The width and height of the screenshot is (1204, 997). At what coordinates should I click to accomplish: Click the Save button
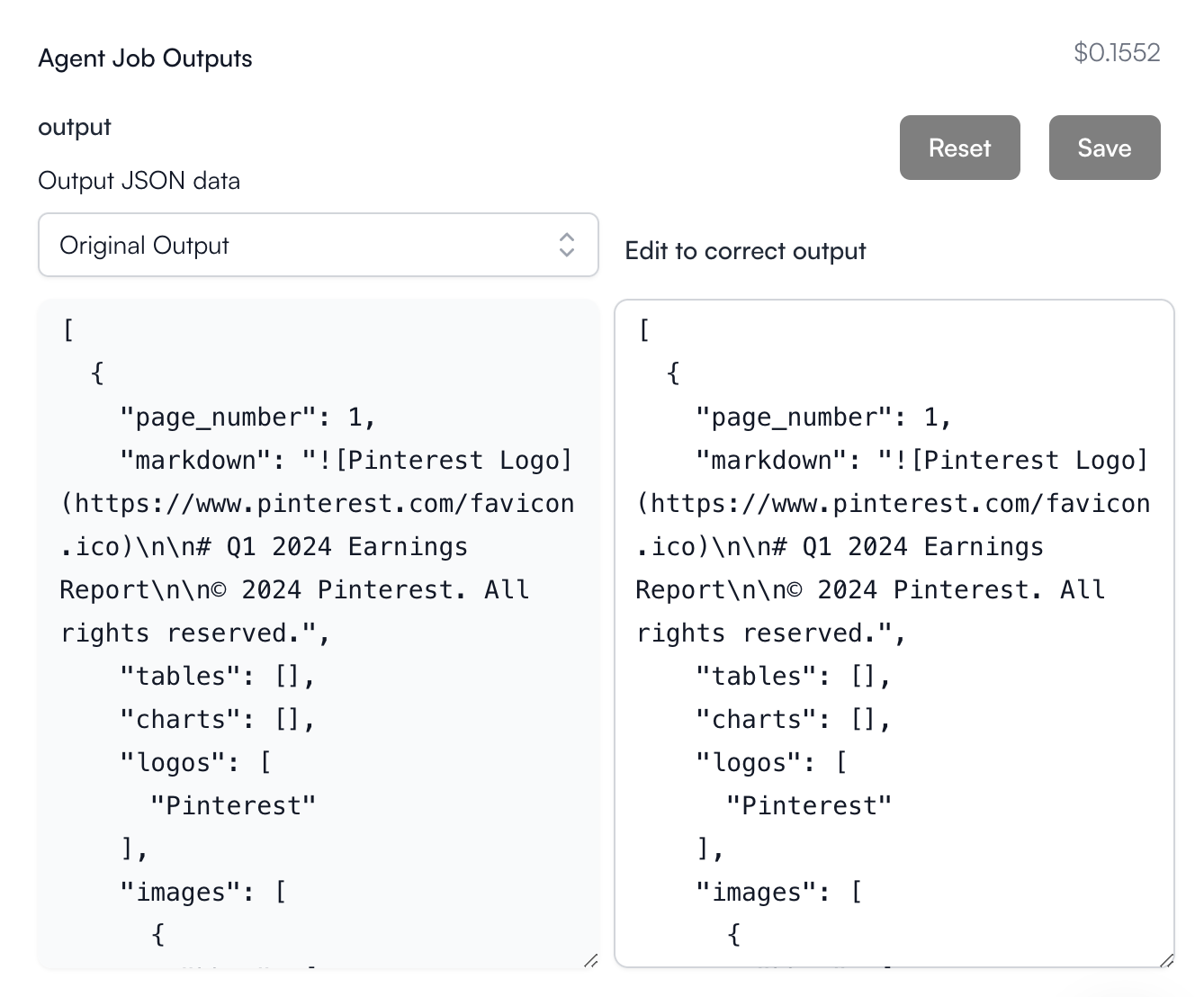1104,148
